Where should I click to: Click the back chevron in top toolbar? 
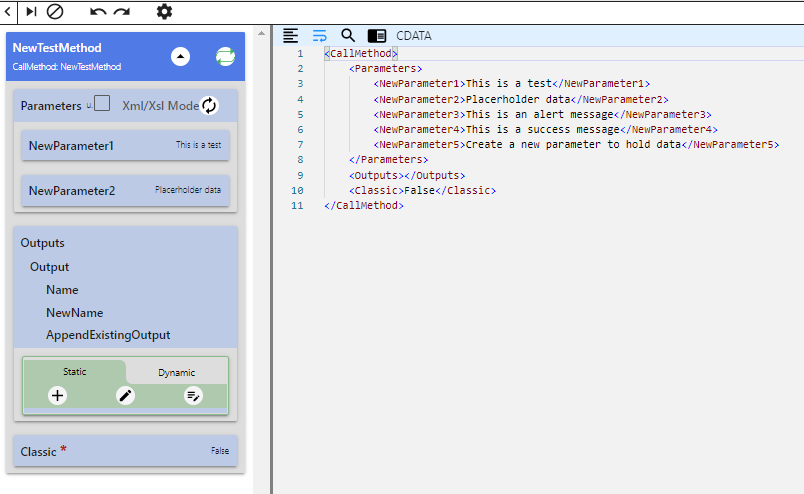tap(8, 11)
